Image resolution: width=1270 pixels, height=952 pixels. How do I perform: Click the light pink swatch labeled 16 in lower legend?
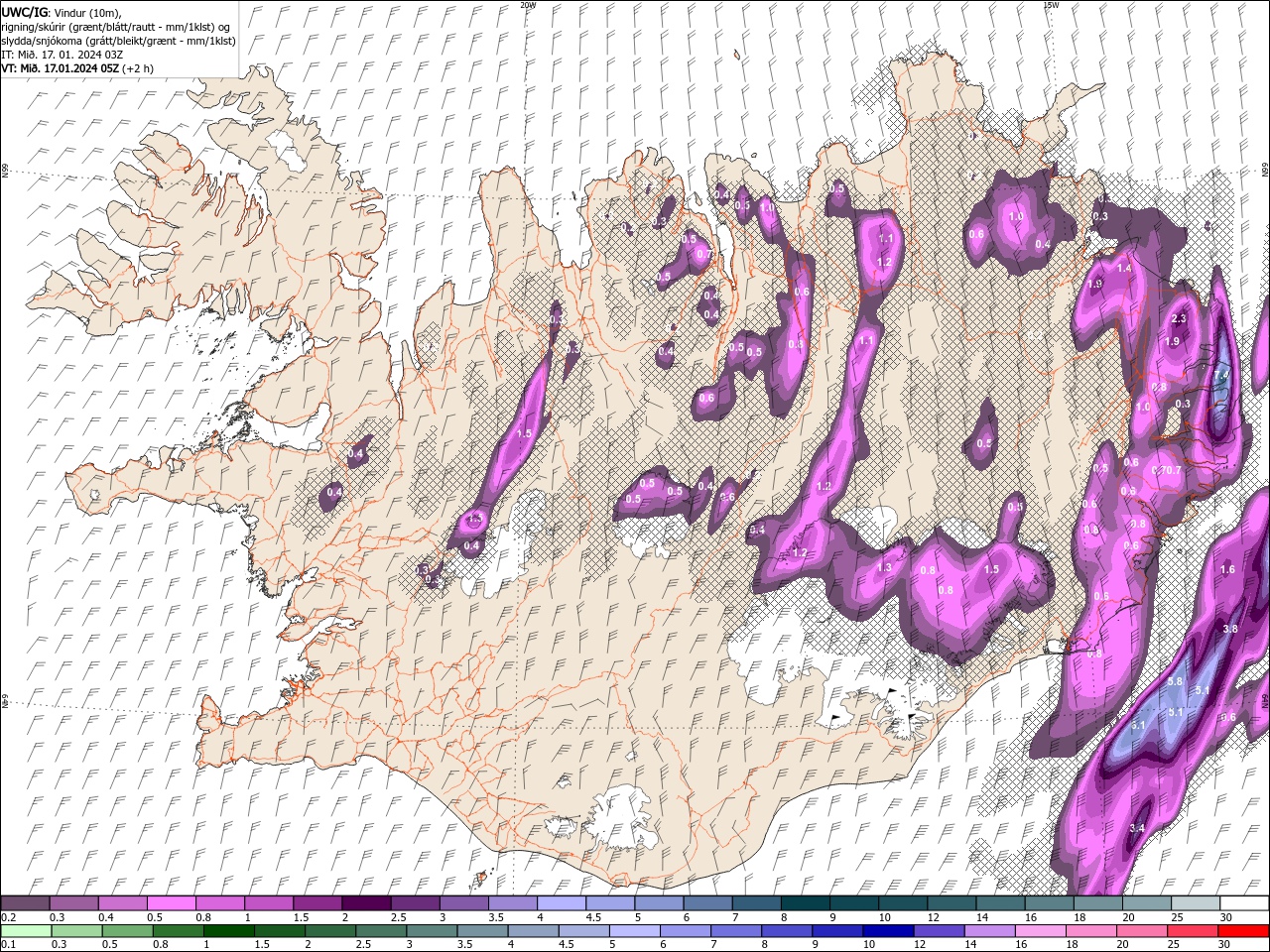[1040, 931]
